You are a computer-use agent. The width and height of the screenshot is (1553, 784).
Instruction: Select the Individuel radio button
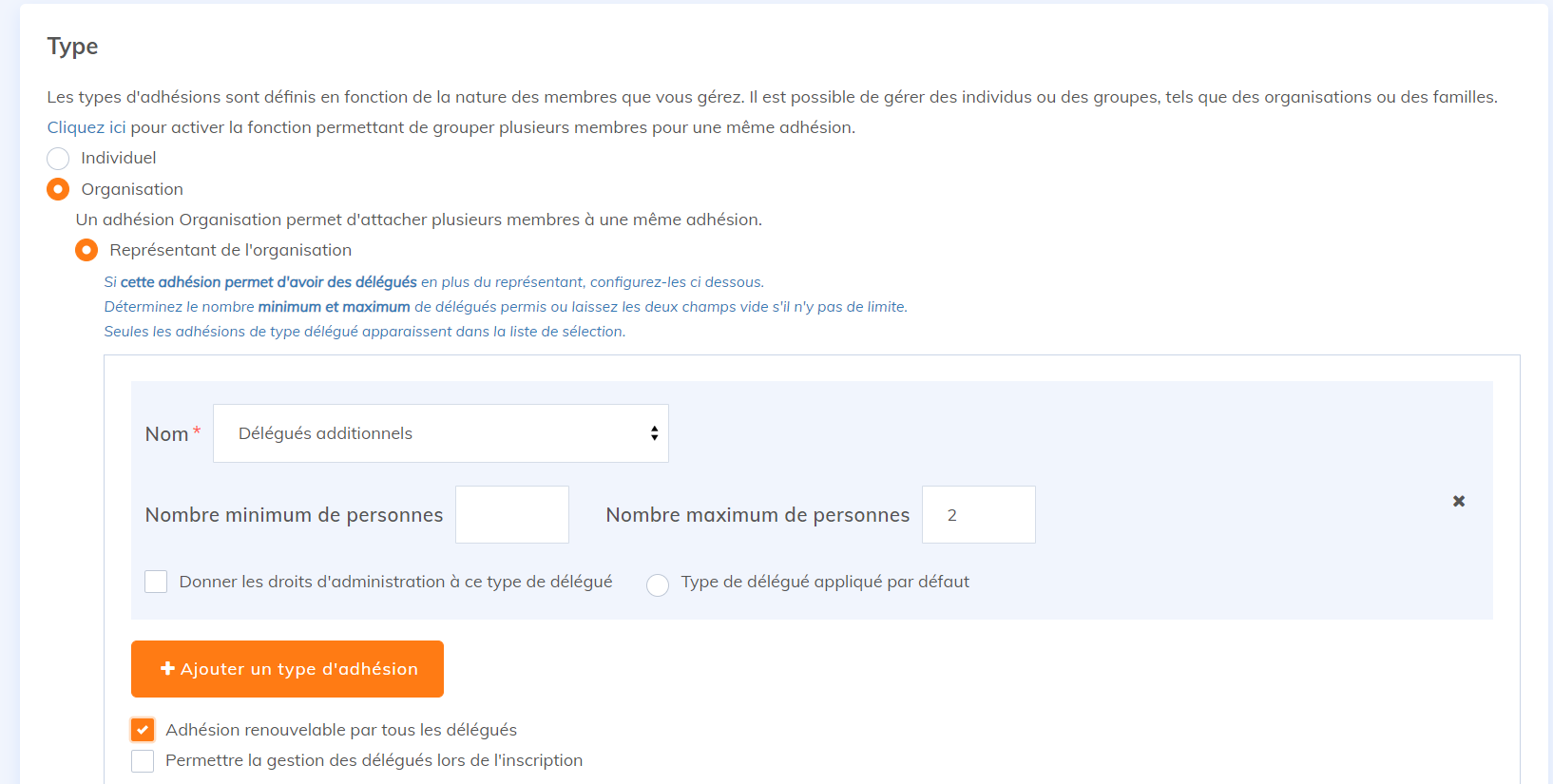click(58, 159)
